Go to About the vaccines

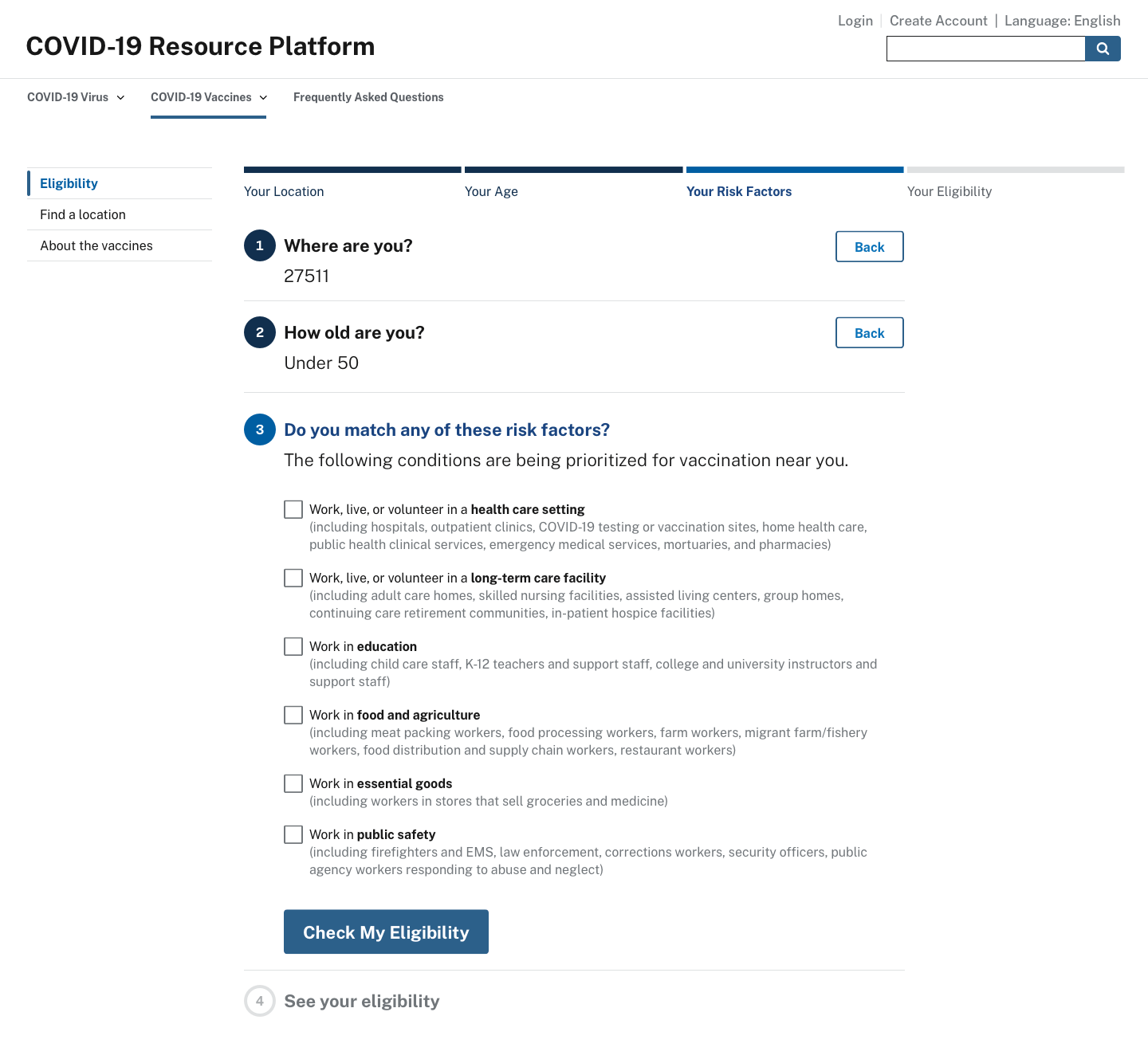coord(120,245)
